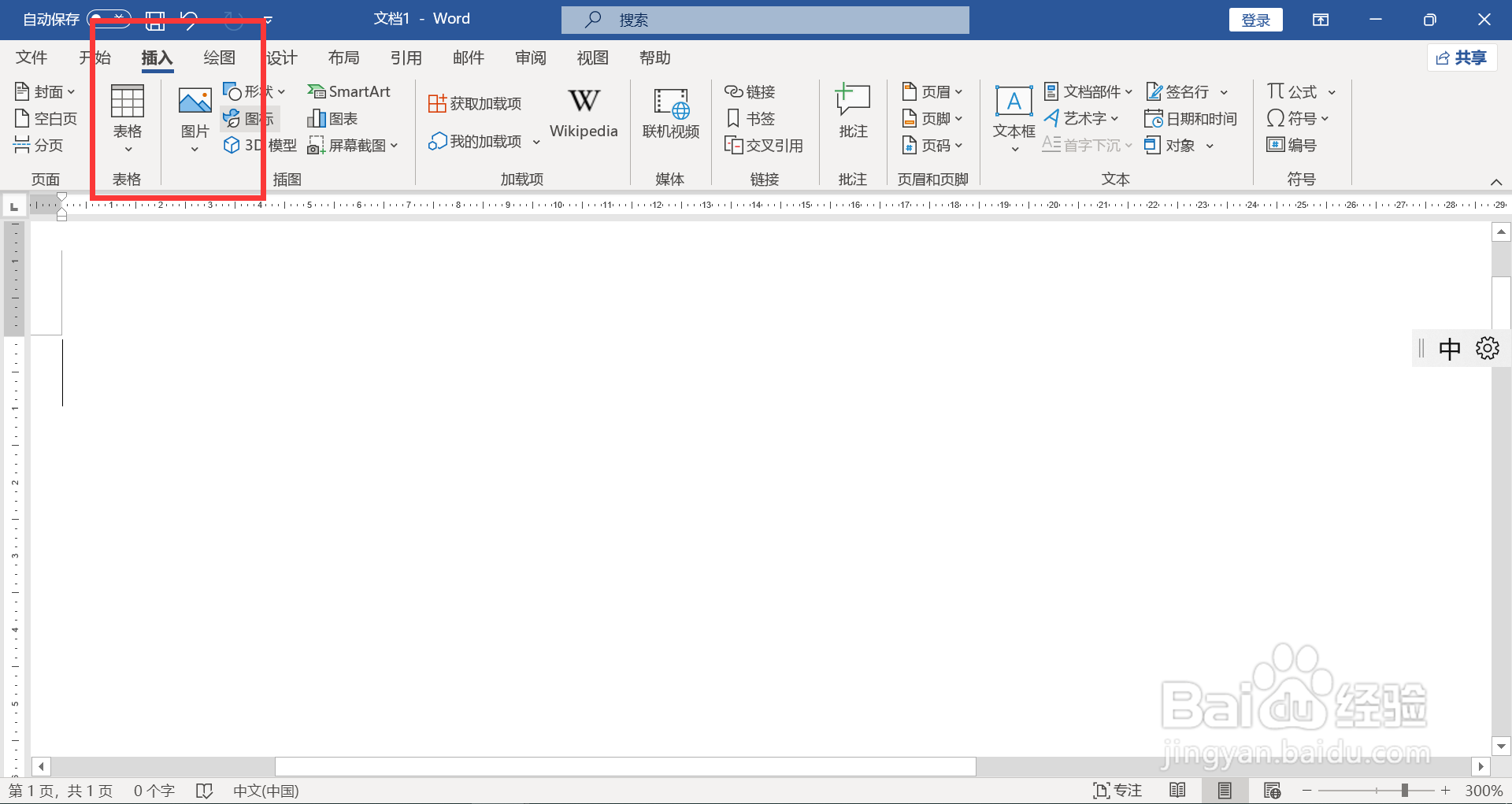Click the 0 个字 word count
This screenshot has width=1512, height=804.
154,791
